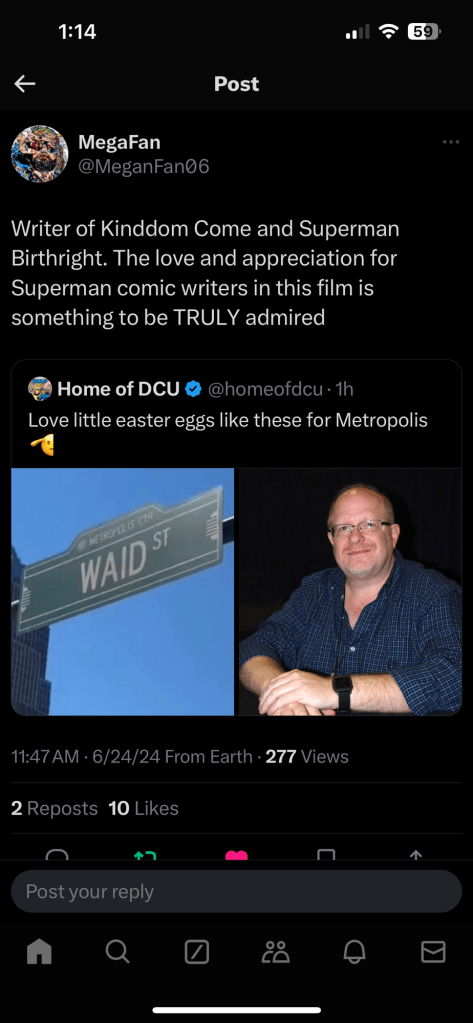Viewport: 473px width, 1023px height.
Task: View the 10 Likes list
Action: click(x=144, y=808)
